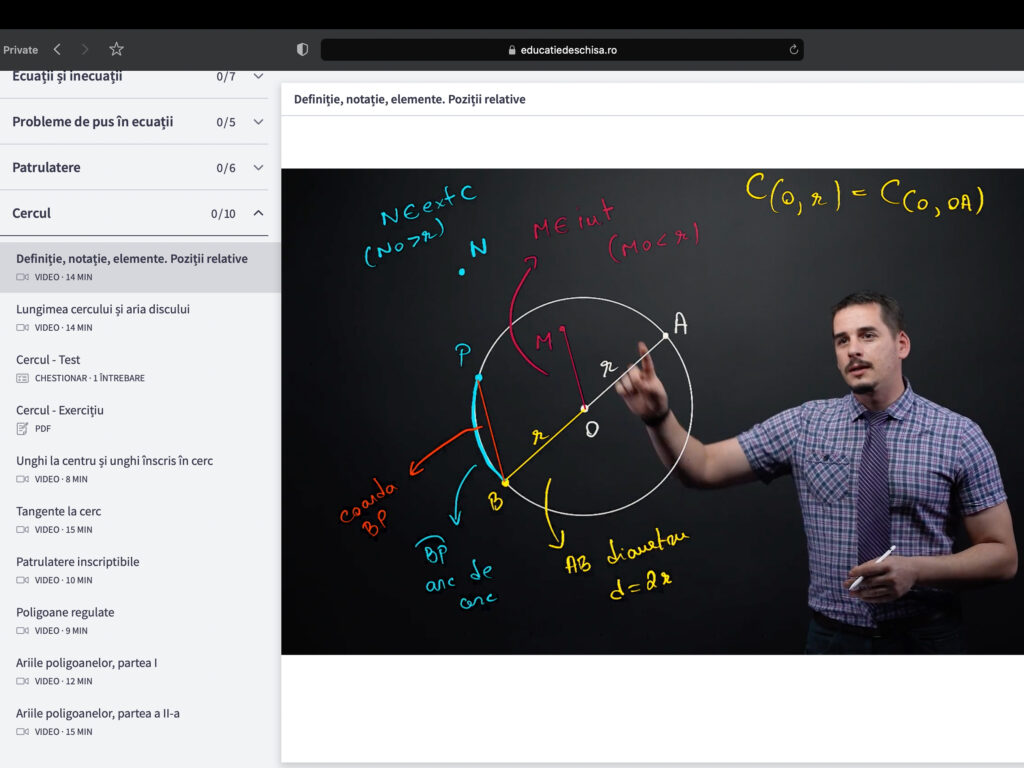Screen dimensions: 1024x768
Task: Select Patrulatere inscriptibile lesson
Action: (78, 562)
